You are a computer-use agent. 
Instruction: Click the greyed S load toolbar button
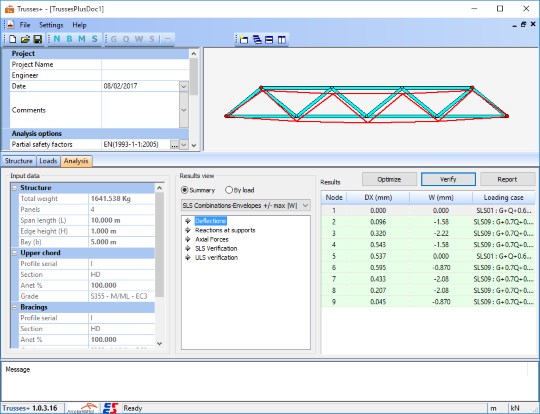(x=152, y=39)
